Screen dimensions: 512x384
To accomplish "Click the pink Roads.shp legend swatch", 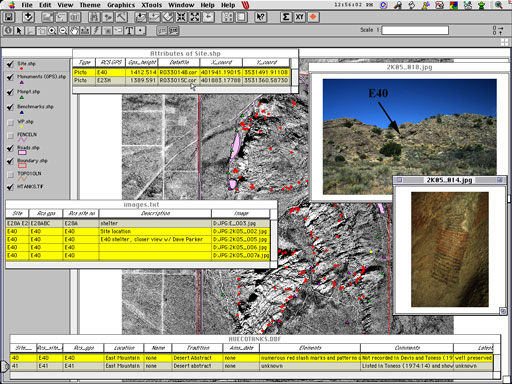I will coord(22,153).
